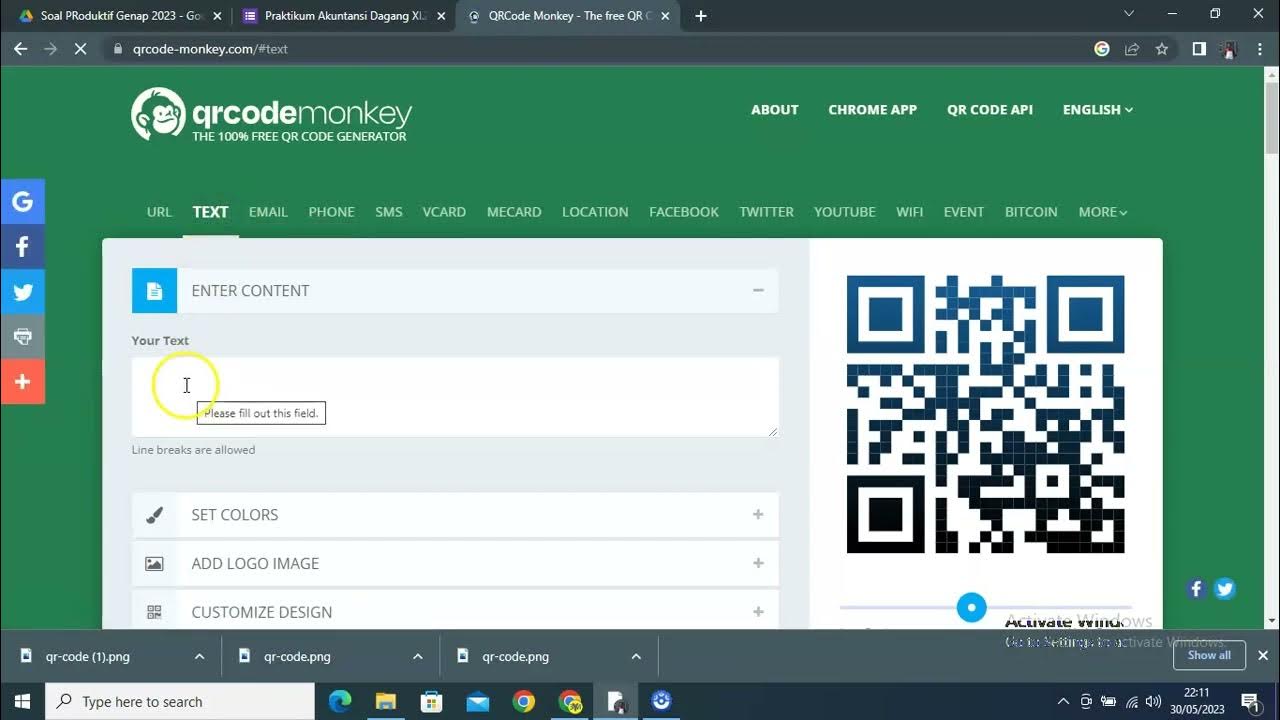
Task: Click the Customize Design QR icon
Action: [154, 612]
